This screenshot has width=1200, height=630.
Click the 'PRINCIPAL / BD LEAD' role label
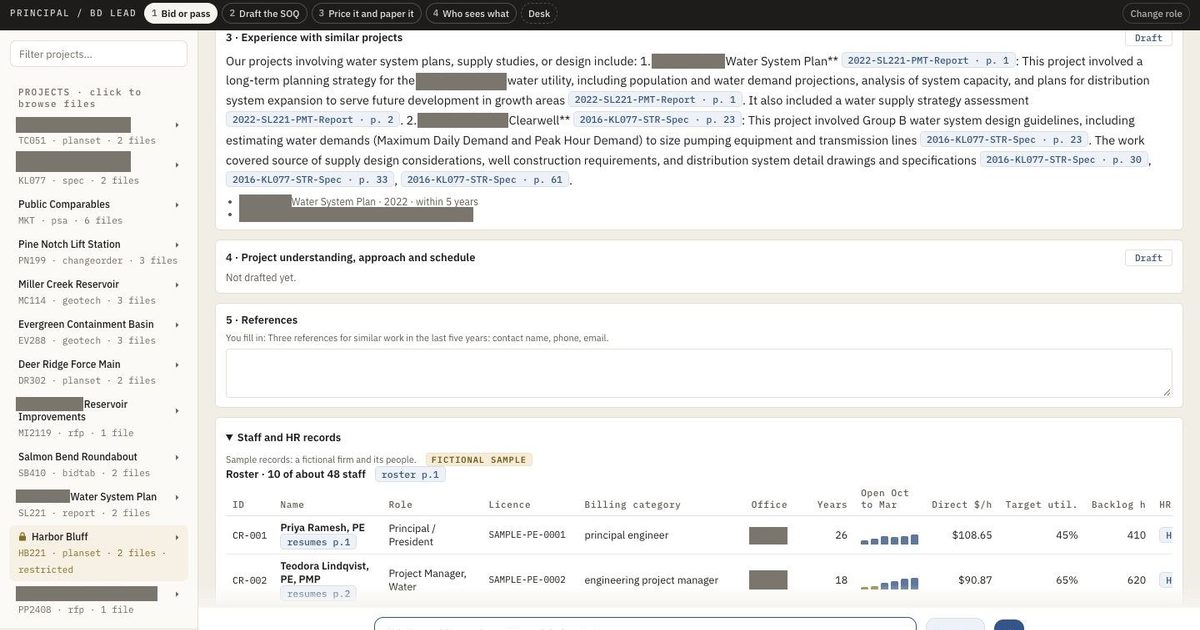click(71, 13)
